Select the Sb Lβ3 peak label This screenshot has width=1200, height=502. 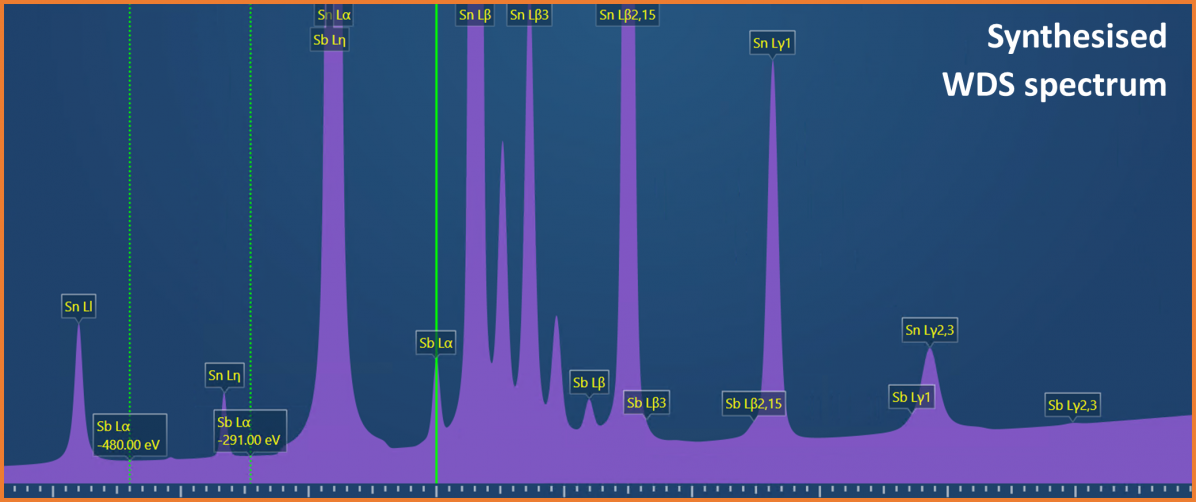(x=646, y=403)
